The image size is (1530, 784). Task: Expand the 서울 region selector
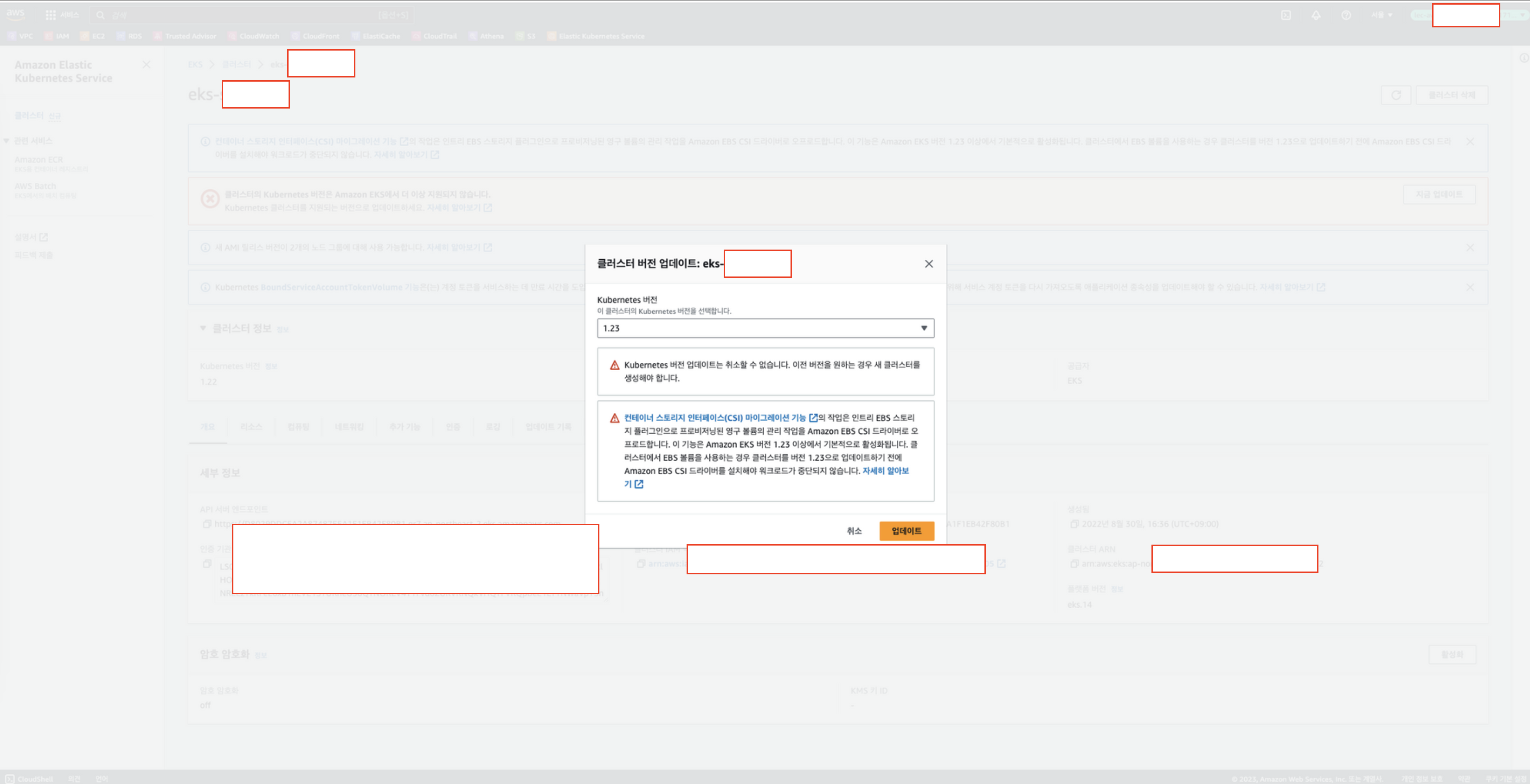[1382, 15]
